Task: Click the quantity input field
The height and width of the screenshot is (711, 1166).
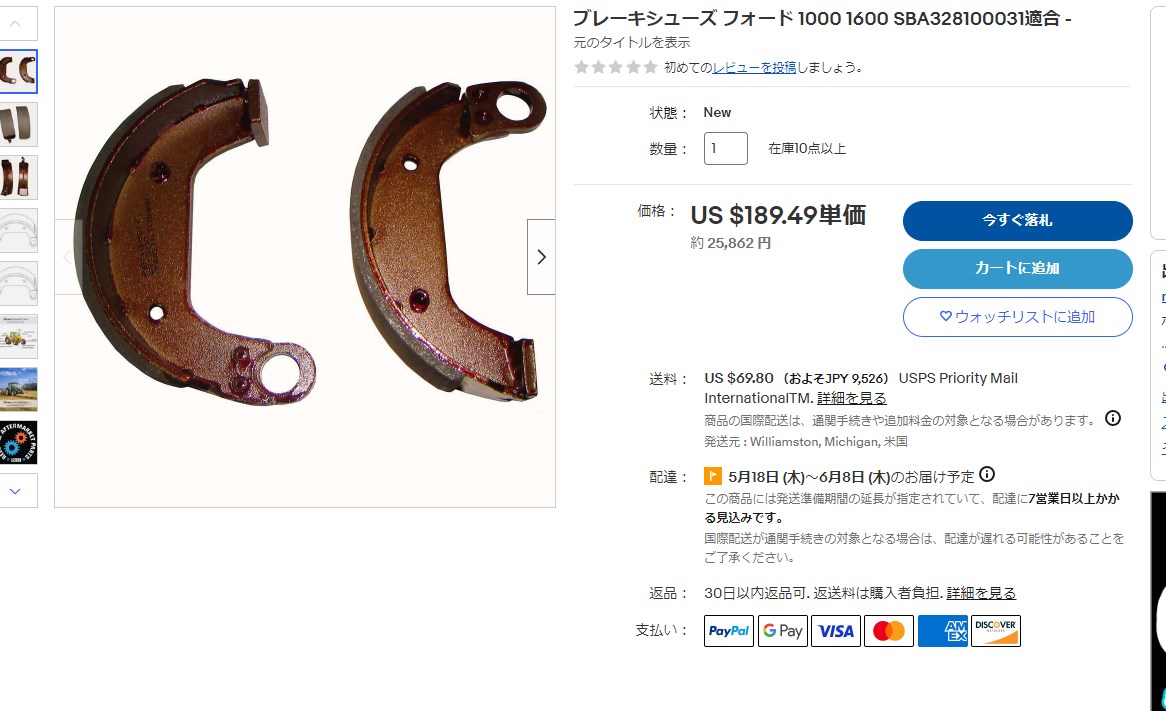Action: (x=726, y=148)
